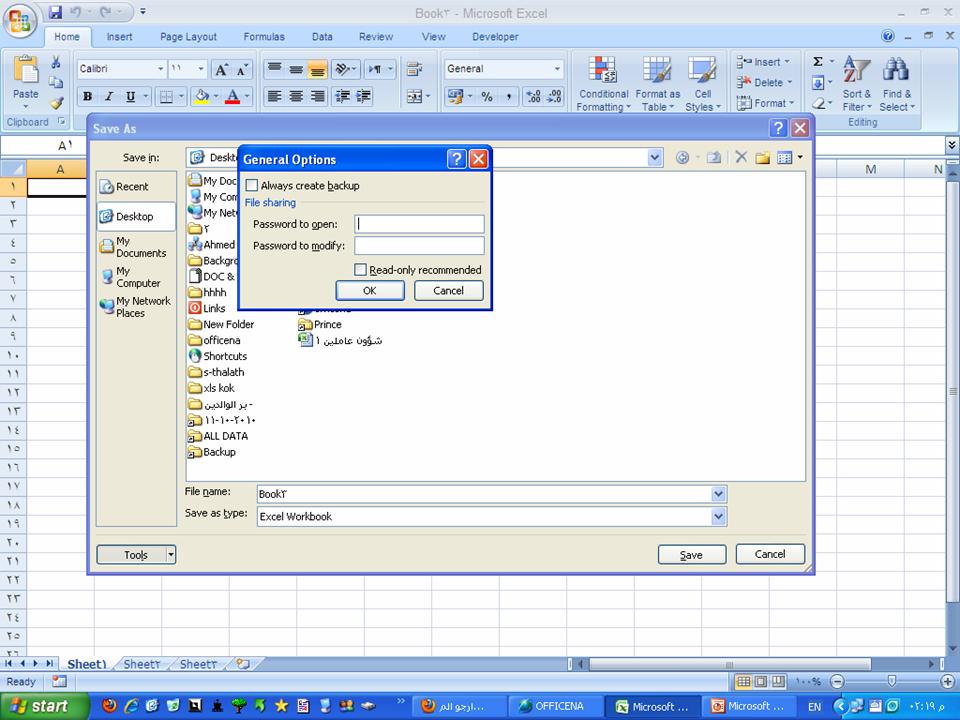
Task: Click the Office button logo
Action: pos(20,22)
